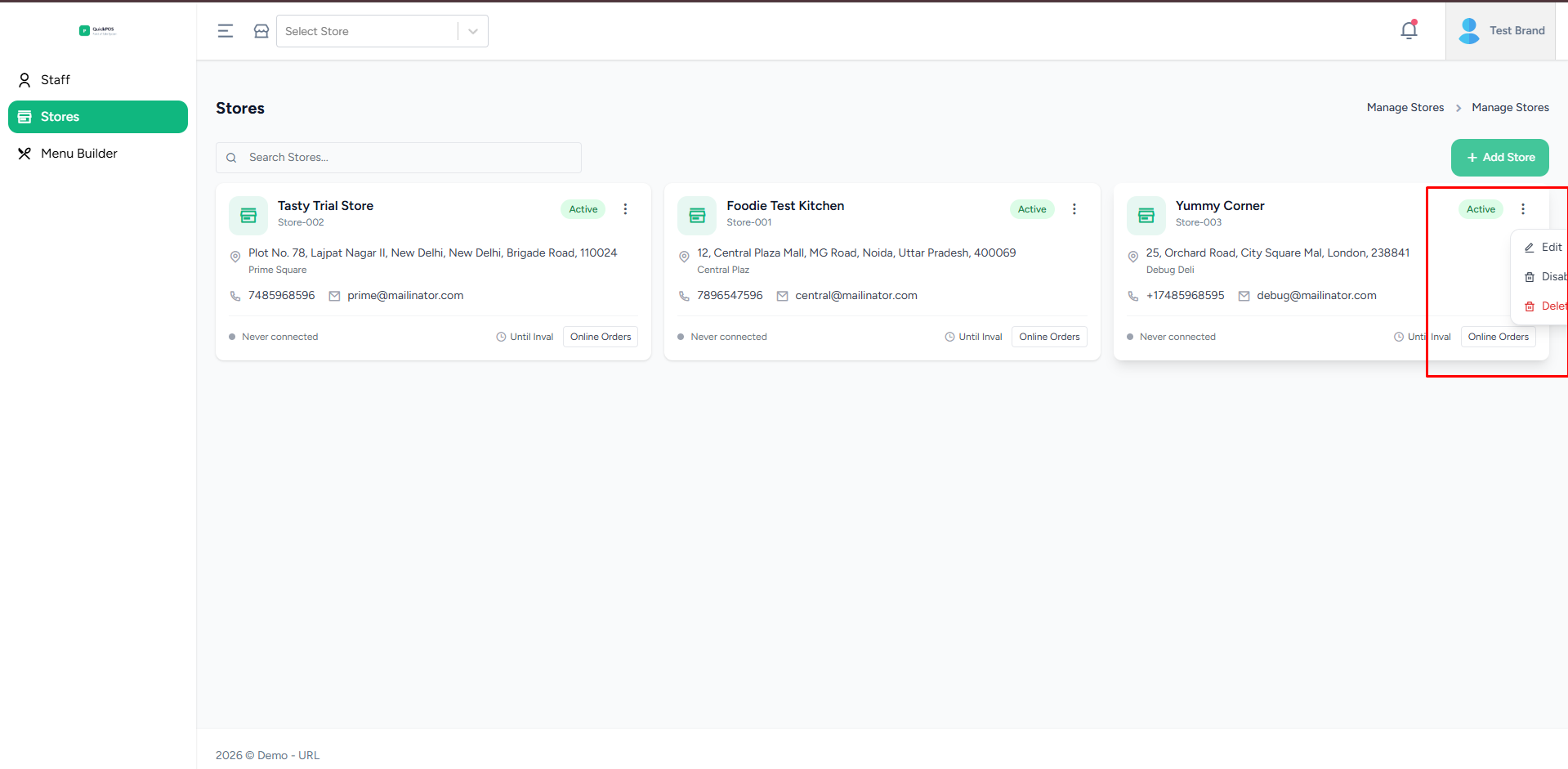This screenshot has height=769, width=1568.
Task: Click Tasty Trial Store card icon
Action: [248, 215]
